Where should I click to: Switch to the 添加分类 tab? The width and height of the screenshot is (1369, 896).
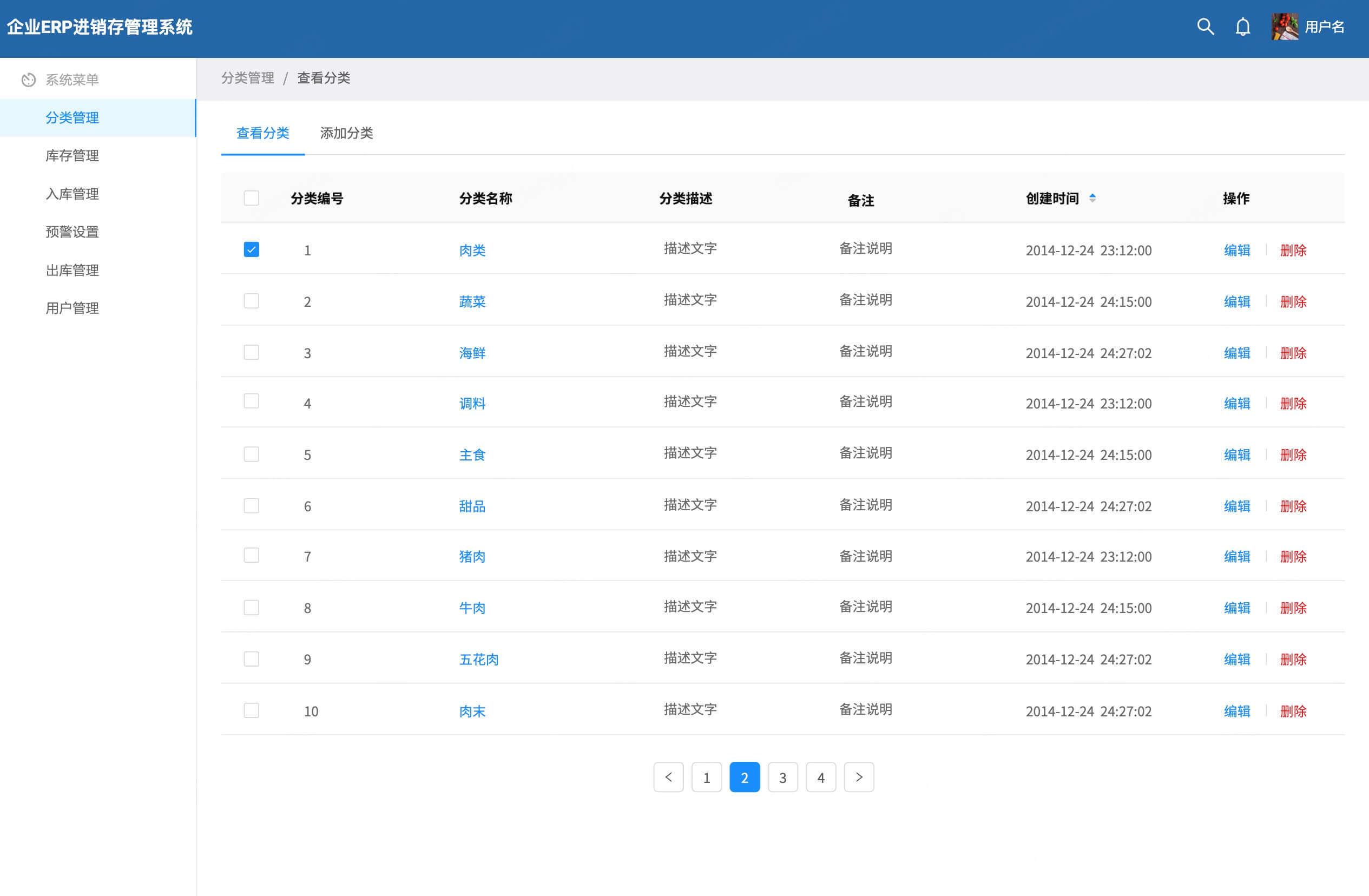click(346, 134)
